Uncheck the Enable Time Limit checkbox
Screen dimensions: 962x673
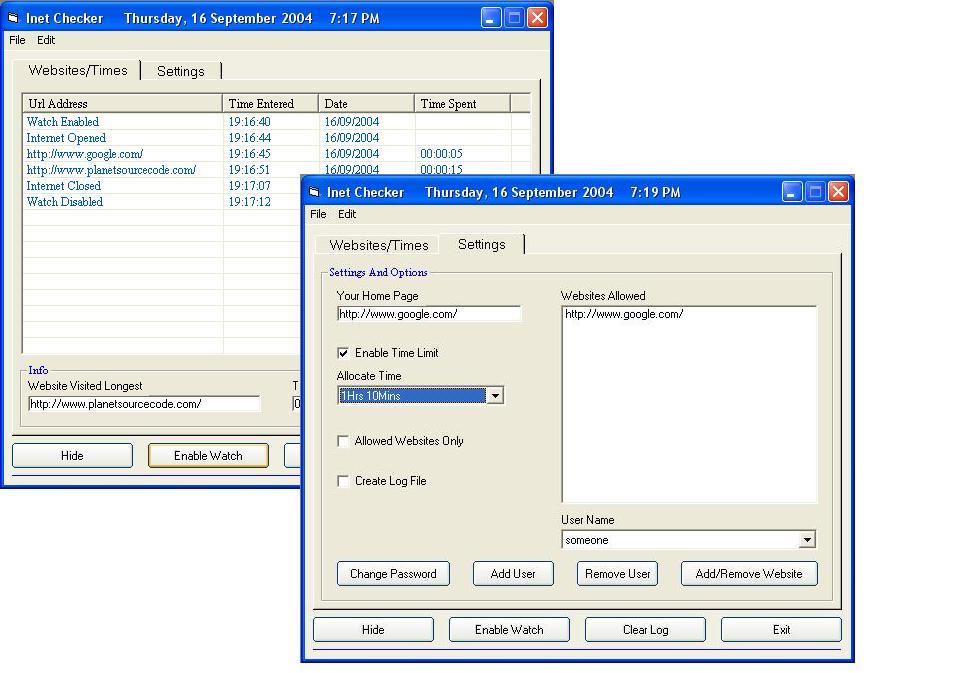(343, 353)
